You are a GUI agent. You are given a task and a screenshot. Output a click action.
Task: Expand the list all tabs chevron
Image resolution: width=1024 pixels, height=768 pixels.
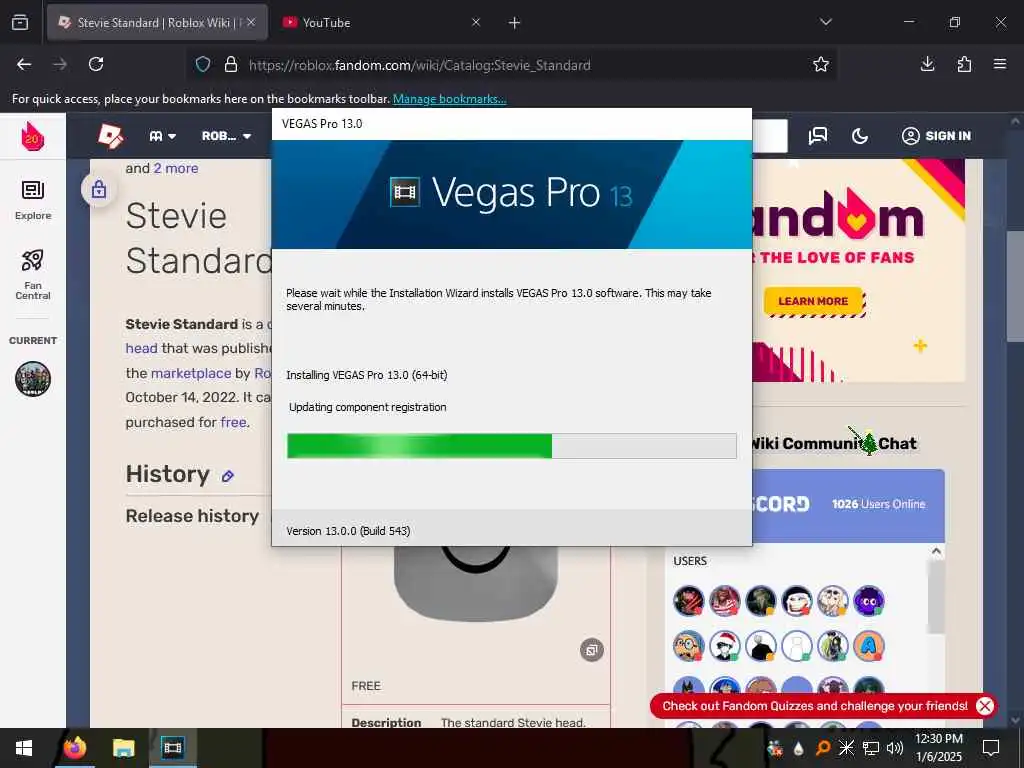point(825,22)
